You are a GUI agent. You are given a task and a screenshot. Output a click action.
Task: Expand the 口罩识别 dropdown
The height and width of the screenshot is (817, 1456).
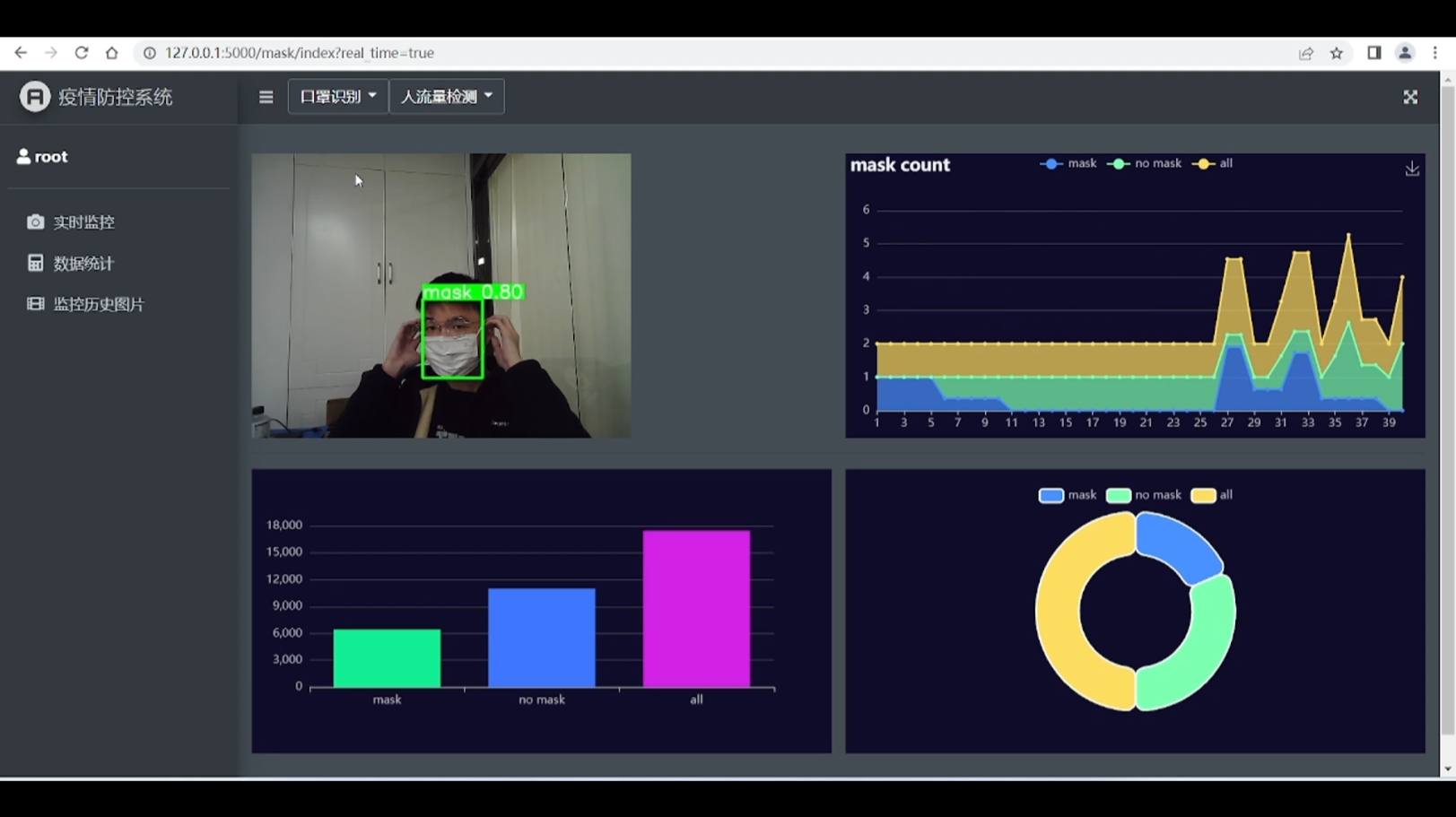[x=337, y=96]
